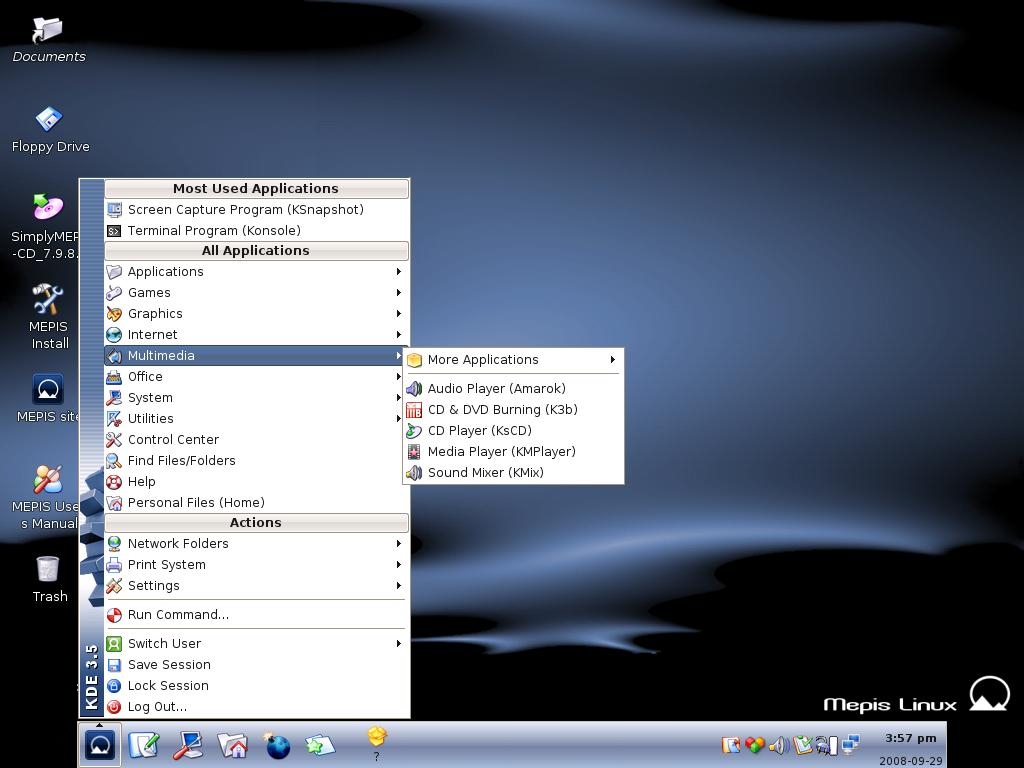Choose Log Out...
Viewport: 1024px width, 768px height.
pyautogui.click(x=257, y=707)
